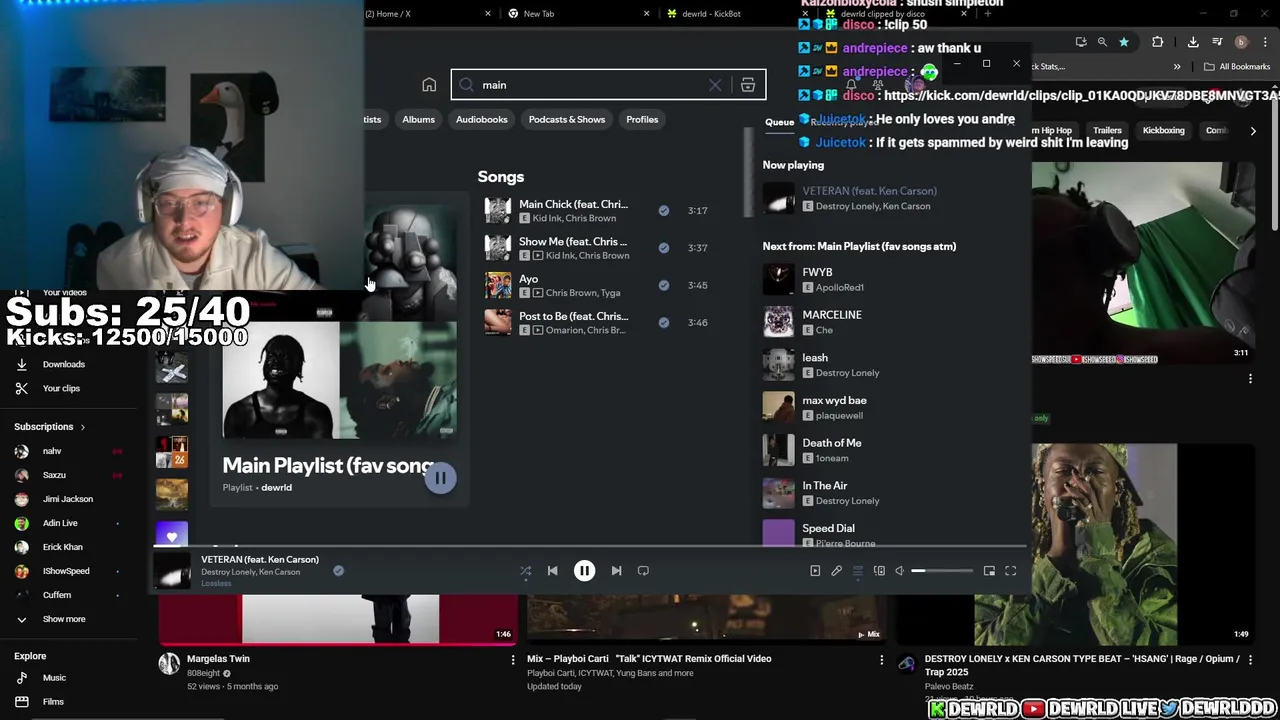This screenshot has width=1280, height=720.
Task: Open the All Bookmarks folder
Action: tap(1237, 67)
